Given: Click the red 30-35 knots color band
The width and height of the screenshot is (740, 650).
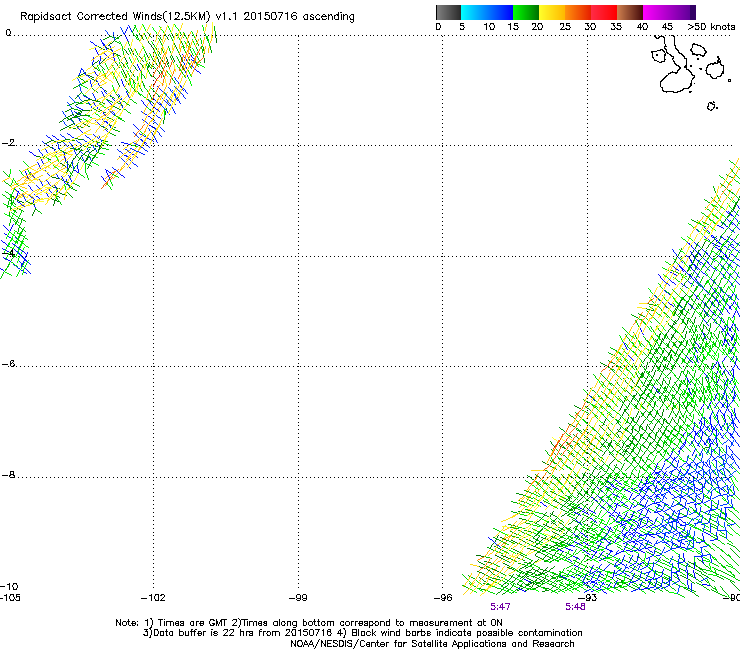Looking at the screenshot, I should coord(604,12).
